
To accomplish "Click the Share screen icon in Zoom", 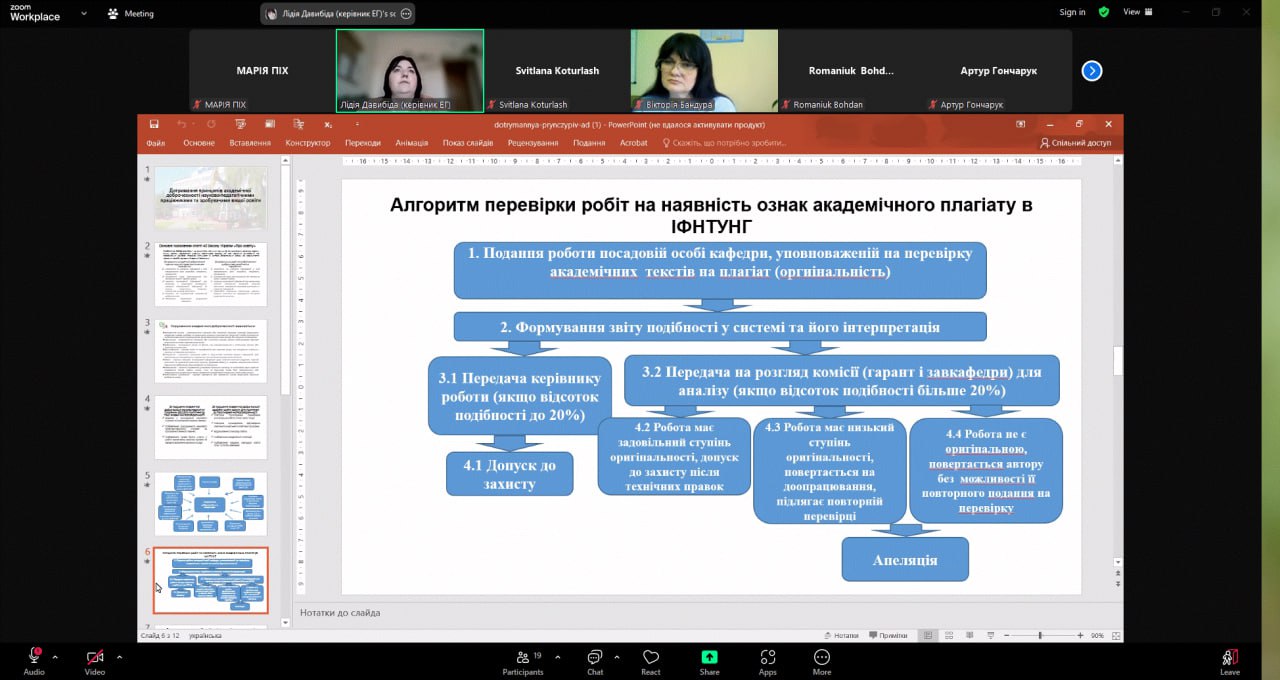I will coord(709,657).
